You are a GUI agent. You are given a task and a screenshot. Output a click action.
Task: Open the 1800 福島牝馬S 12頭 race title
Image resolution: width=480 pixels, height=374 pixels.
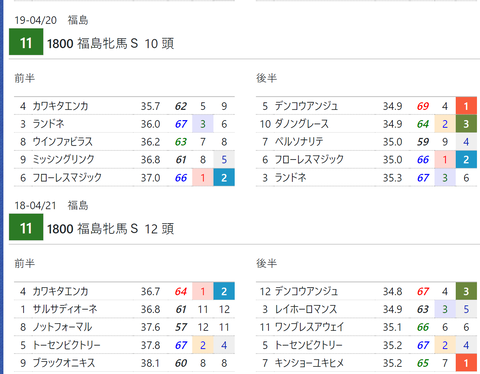(110, 229)
